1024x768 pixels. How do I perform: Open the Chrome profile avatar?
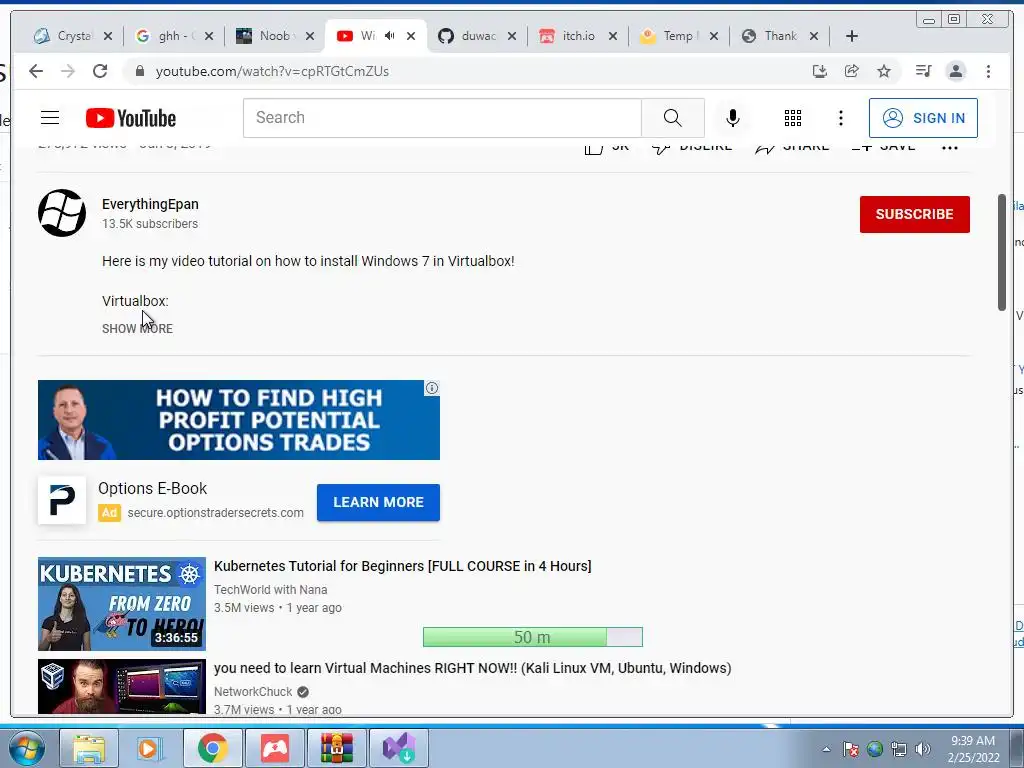click(955, 71)
